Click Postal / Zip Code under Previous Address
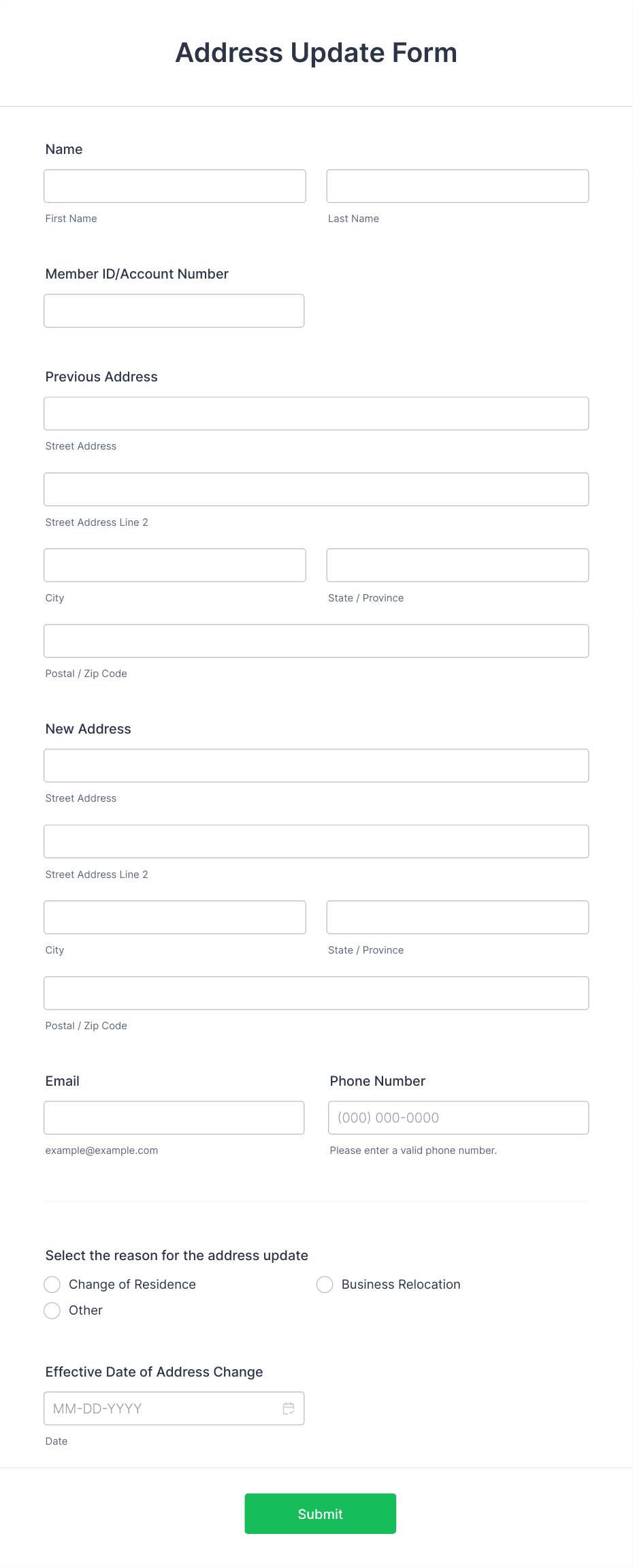Viewport: 633px width, 1568px height. [316, 640]
